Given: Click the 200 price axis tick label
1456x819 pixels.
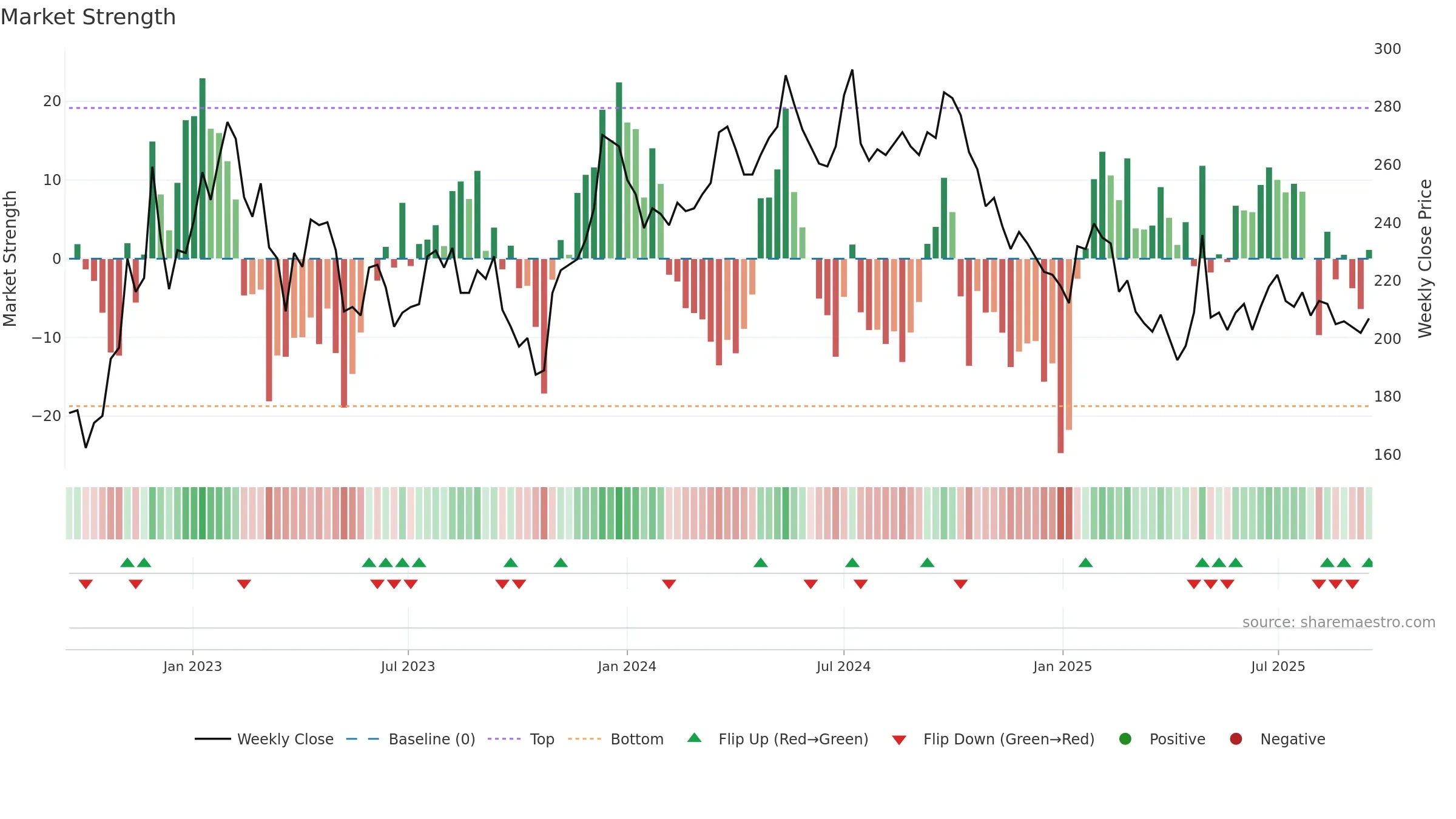Looking at the screenshot, I should pyautogui.click(x=1387, y=339).
